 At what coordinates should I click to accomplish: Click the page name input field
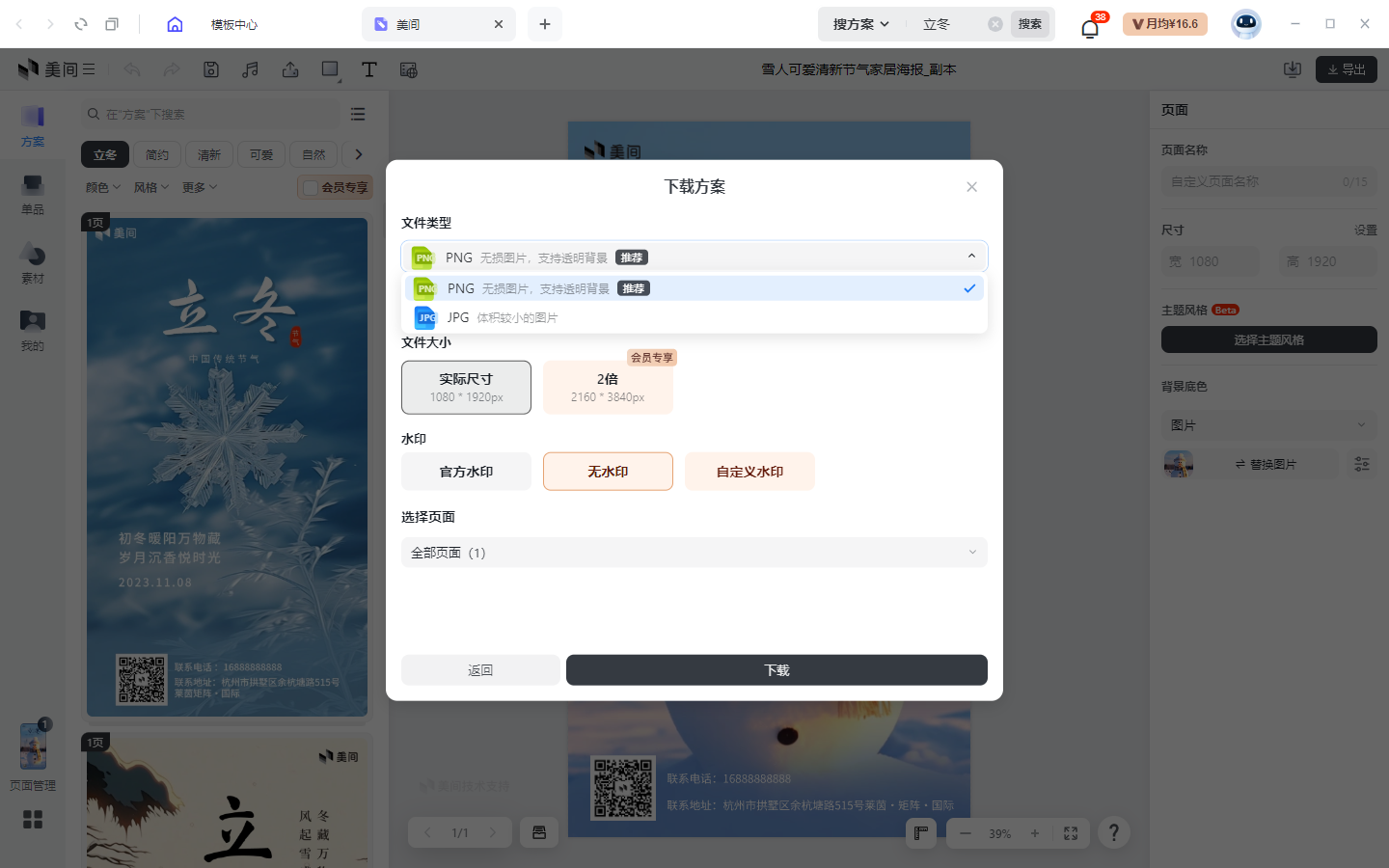1268,181
